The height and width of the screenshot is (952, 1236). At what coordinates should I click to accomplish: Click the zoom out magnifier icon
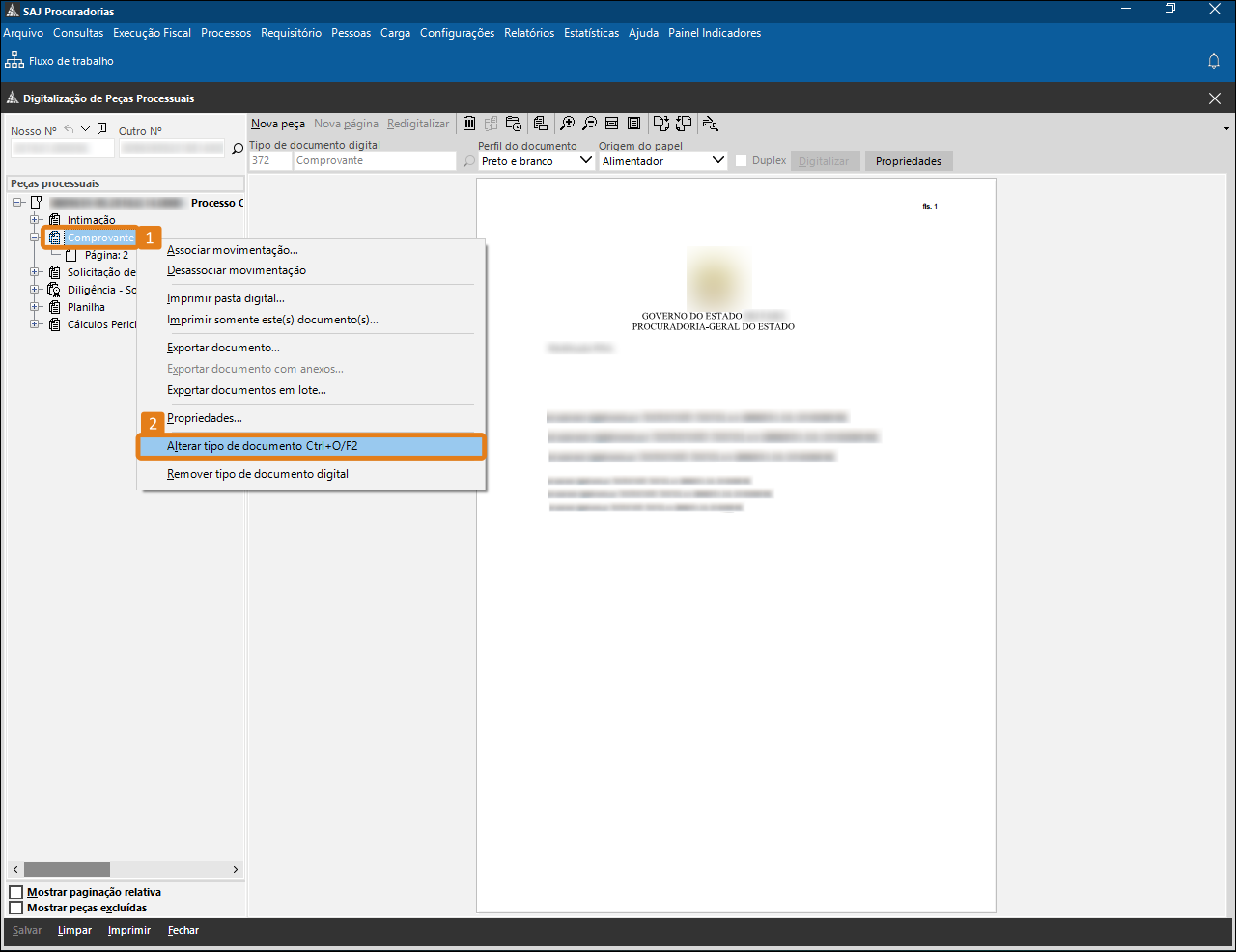coord(589,124)
